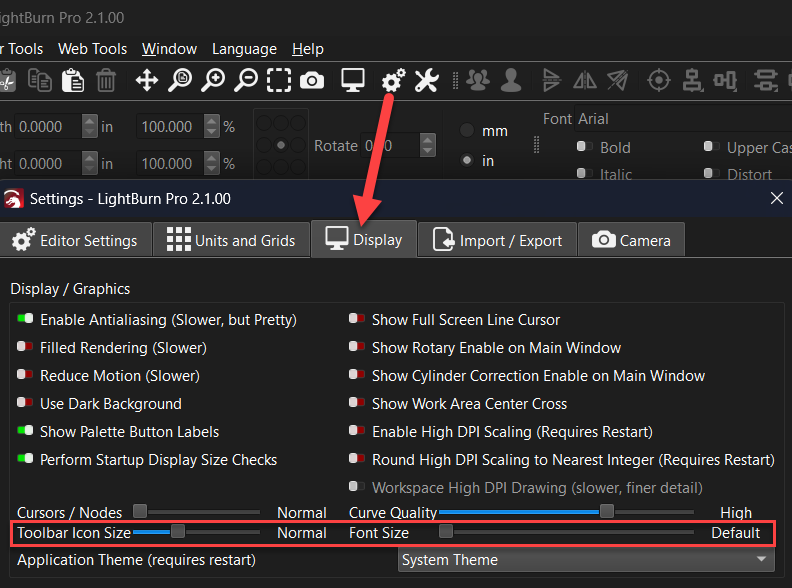Open the Font Arial dropdown
This screenshot has height=588, width=792.
point(683,119)
